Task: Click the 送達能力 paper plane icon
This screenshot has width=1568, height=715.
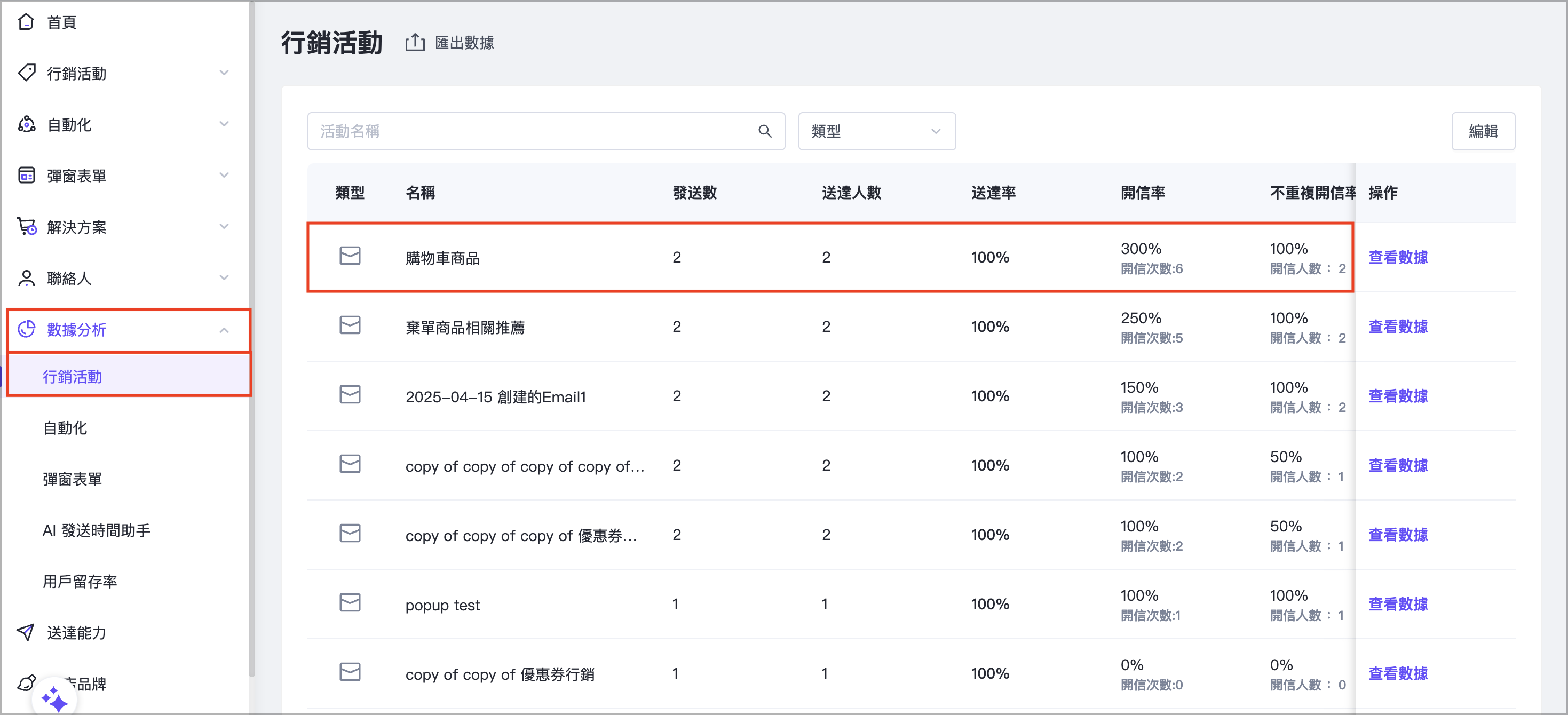Action: pyautogui.click(x=26, y=632)
